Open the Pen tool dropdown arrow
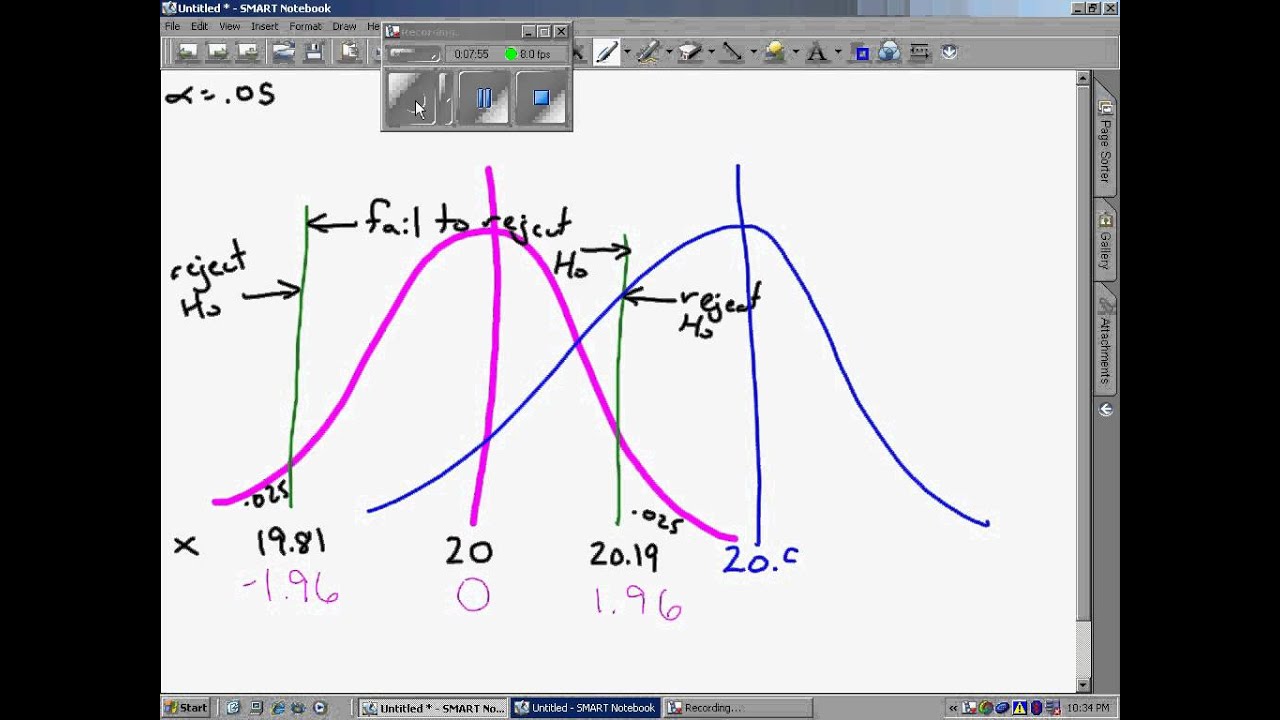Viewport: 1280px width, 720px height. tap(626, 52)
